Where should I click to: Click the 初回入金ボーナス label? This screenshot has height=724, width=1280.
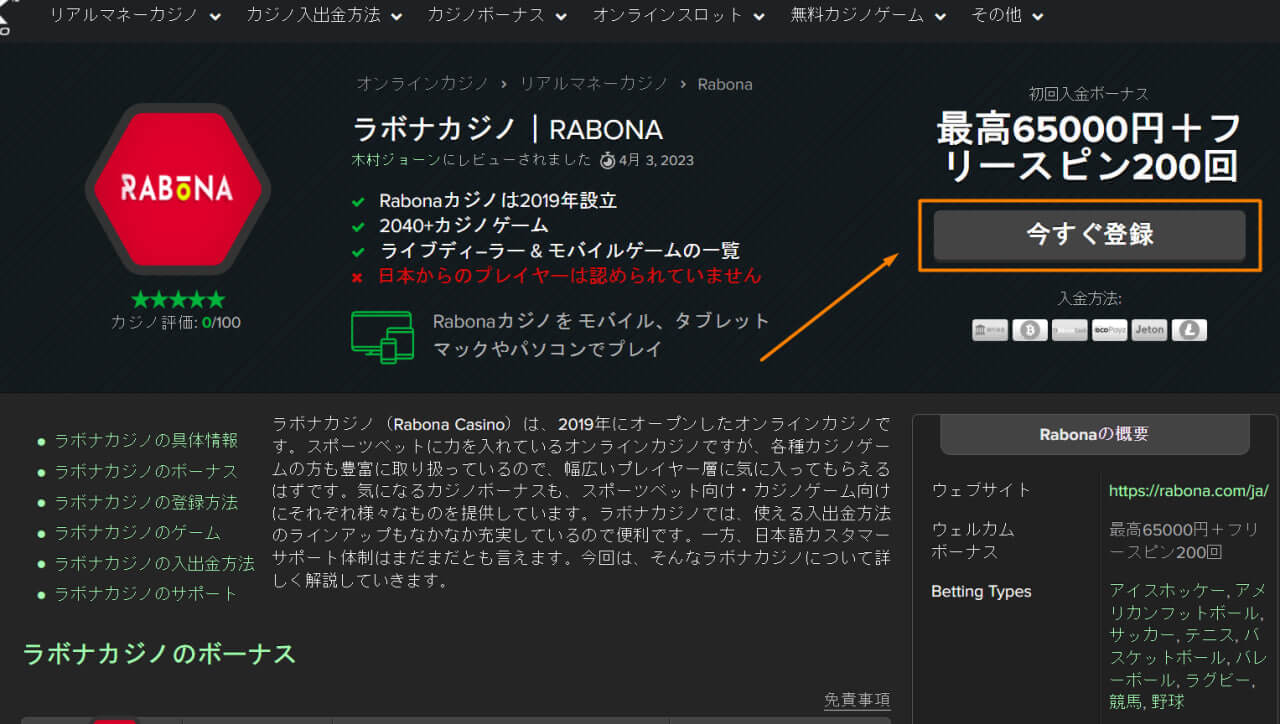(x=1089, y=94)
